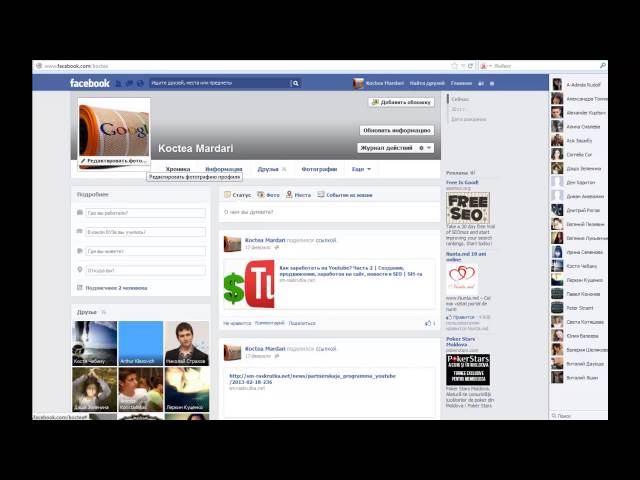Open chat with Дмитрий Рогов
The height and width of the screenshot is (480, 640).
click(x=578, y=210)
